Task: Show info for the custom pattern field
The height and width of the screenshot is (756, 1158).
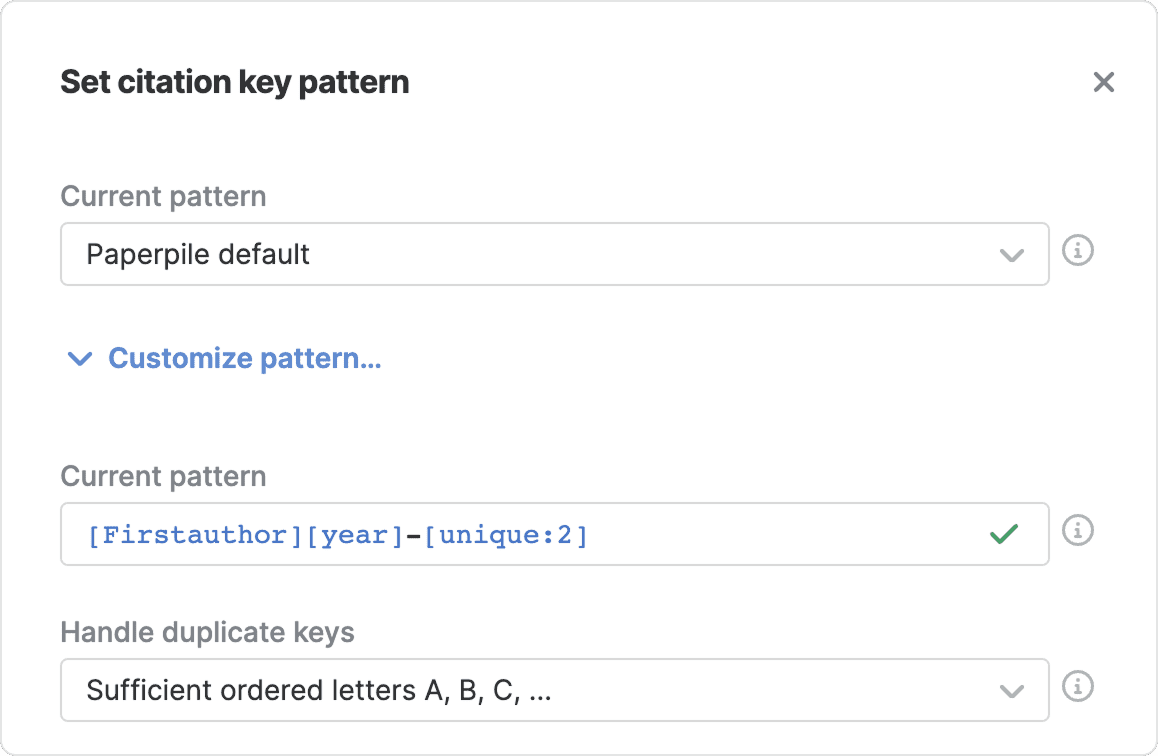Action: tap(1077, 530)
